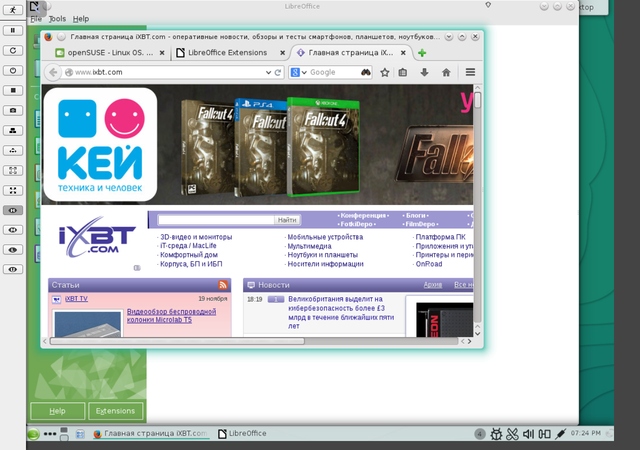640x450 pixels.
Task: Open the Платформа ПК section
Action: (440, 237)
